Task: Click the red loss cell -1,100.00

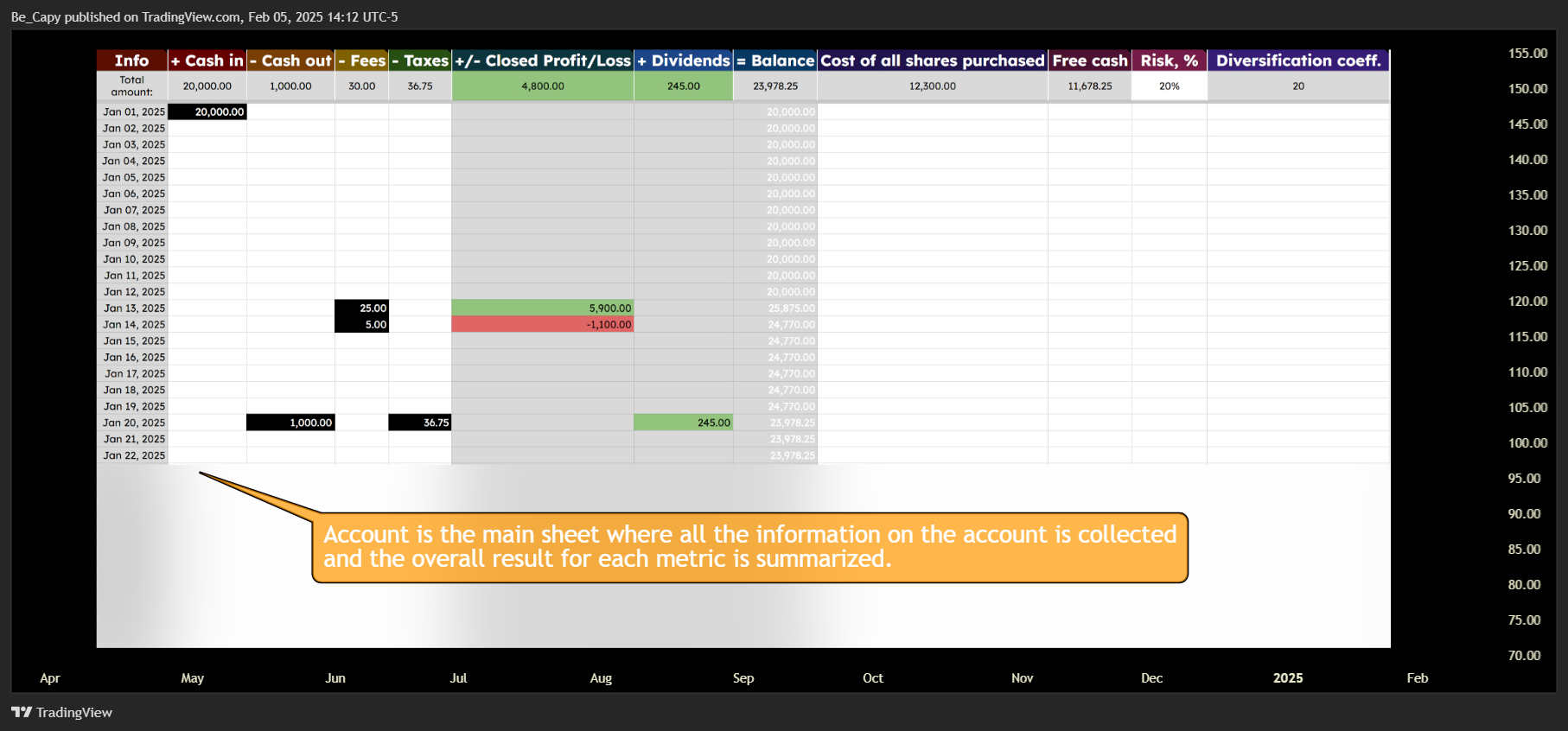Action: (543, 324)
